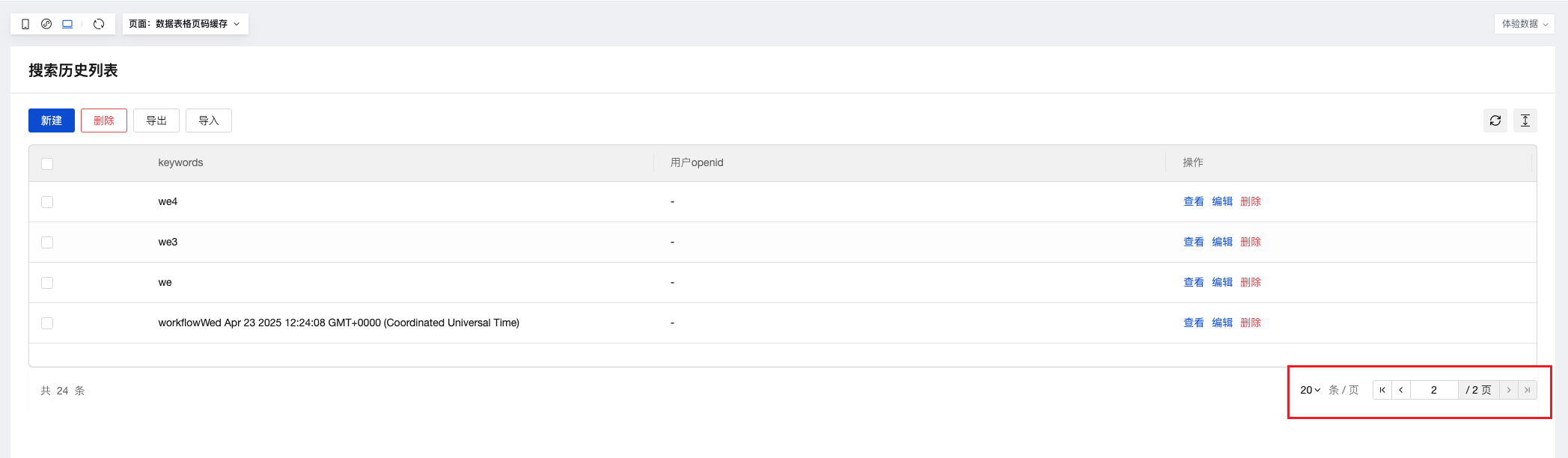
Task: Click the 导出 button
Action: click(156, 120)
